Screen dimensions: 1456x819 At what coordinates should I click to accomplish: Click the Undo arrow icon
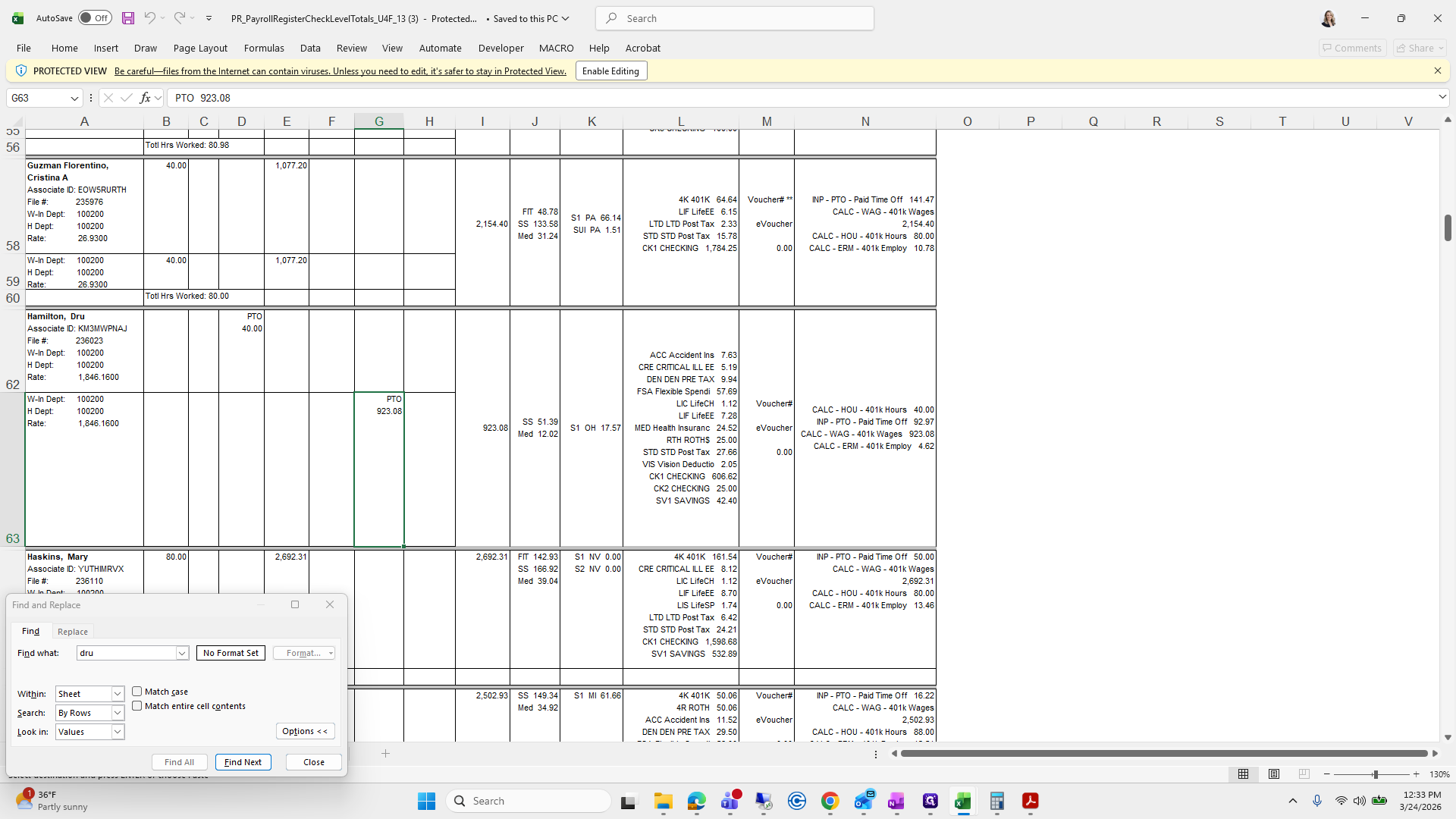click(x=149, y=18)
